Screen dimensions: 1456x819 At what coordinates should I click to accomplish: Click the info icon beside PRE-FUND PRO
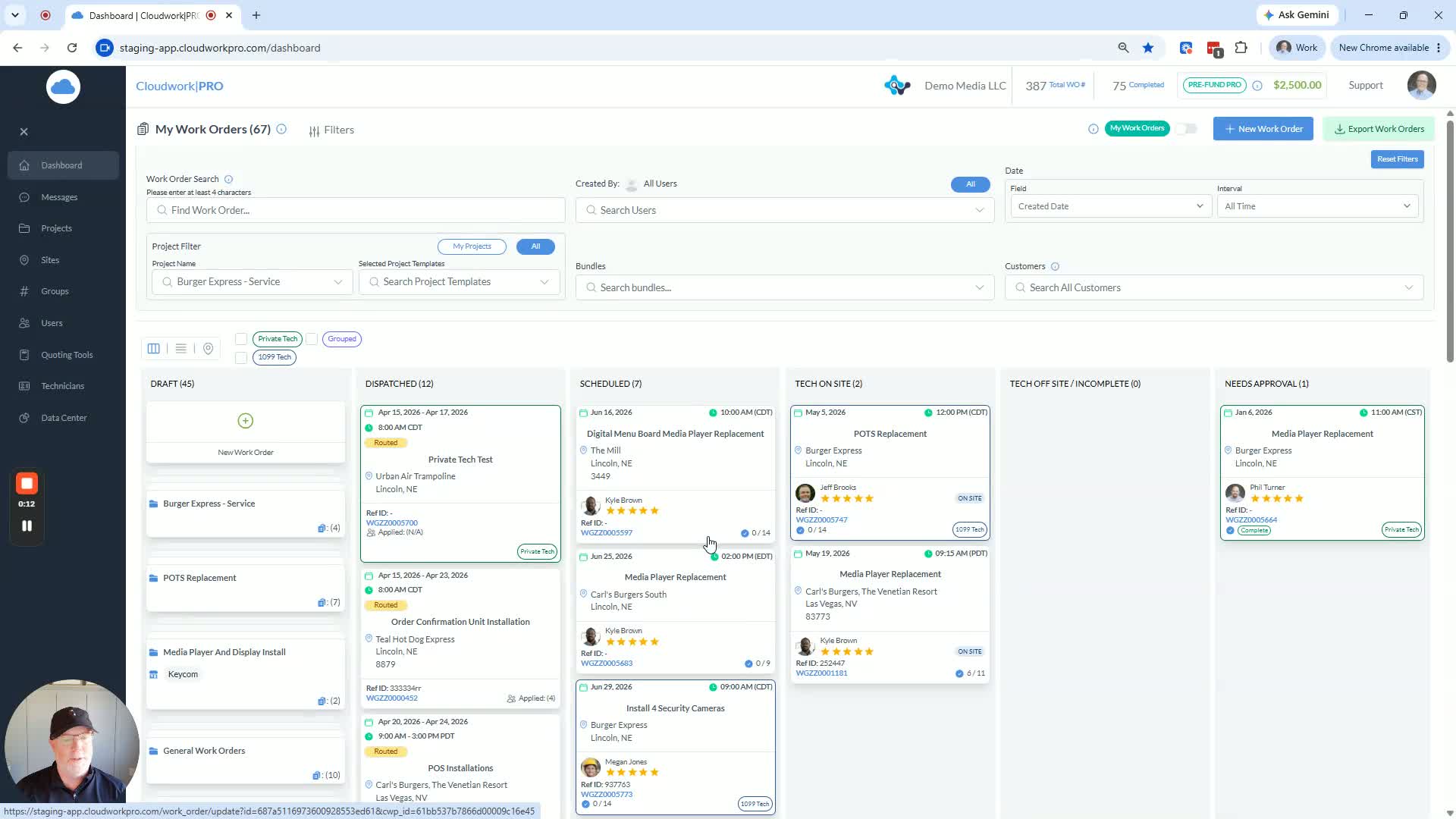pos(1257,86)
